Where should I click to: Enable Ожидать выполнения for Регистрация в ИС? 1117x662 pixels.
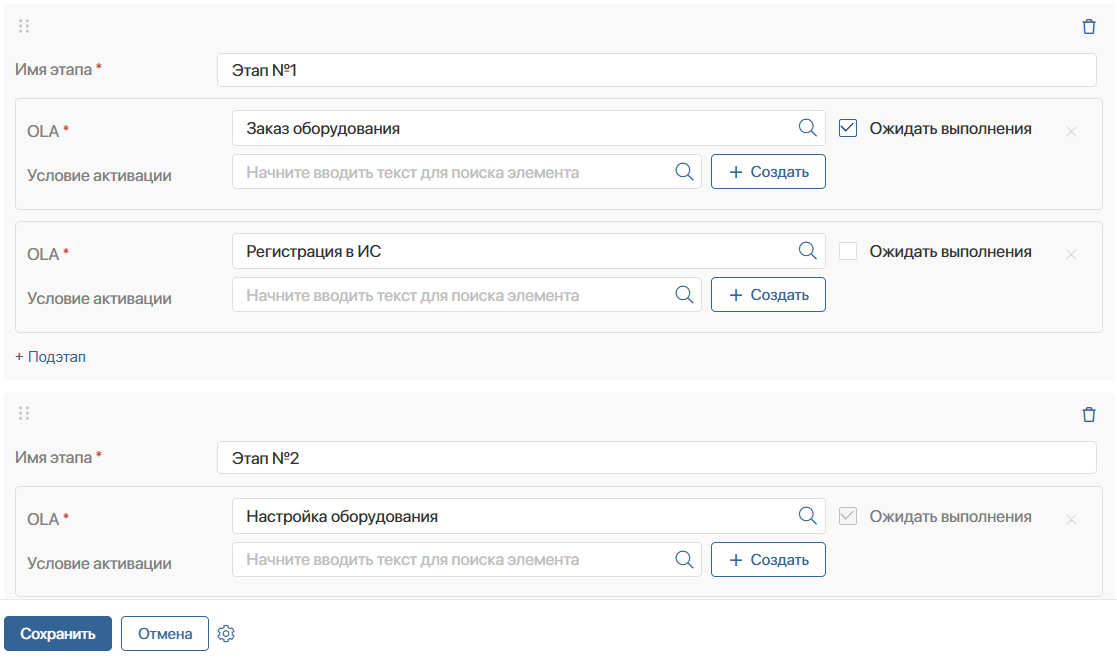point(848,251)
